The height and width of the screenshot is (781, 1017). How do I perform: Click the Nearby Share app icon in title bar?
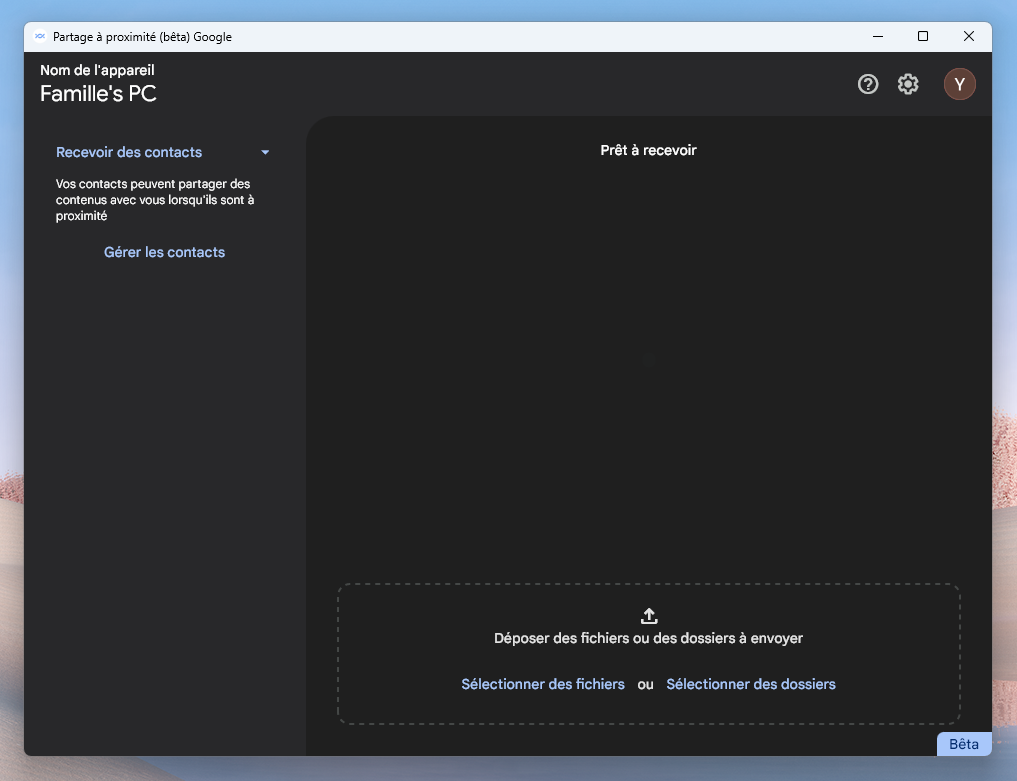(x=40, y=37)
